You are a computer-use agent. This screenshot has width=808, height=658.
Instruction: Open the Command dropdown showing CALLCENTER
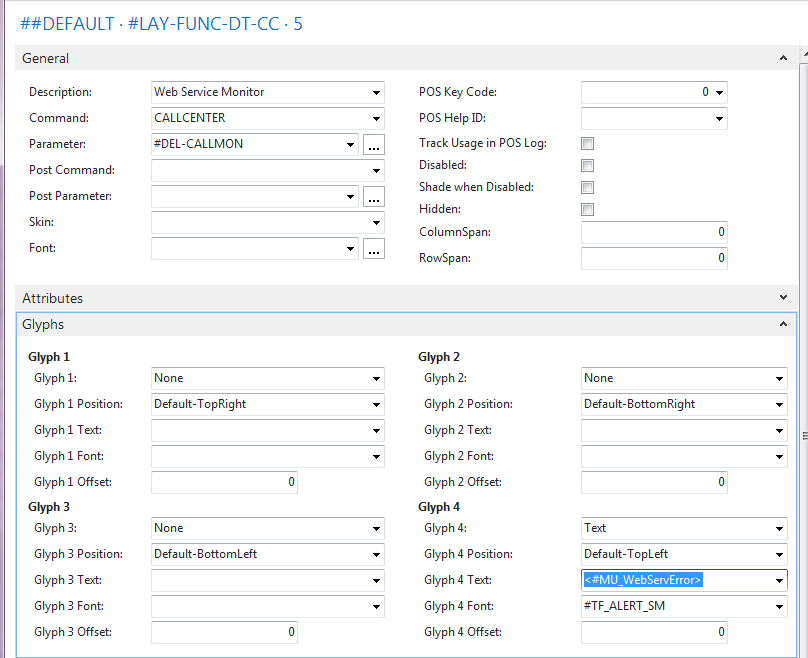376,118
